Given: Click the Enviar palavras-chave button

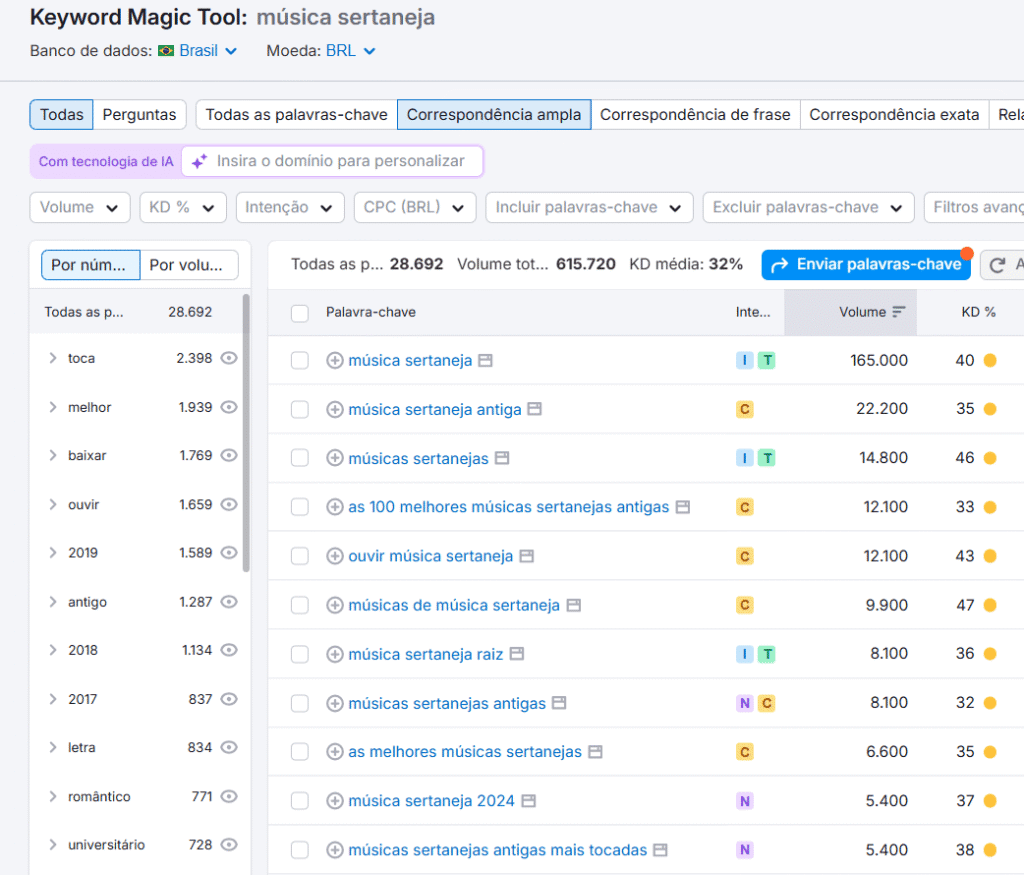Looking at the screenshot, I should point(866,264).
